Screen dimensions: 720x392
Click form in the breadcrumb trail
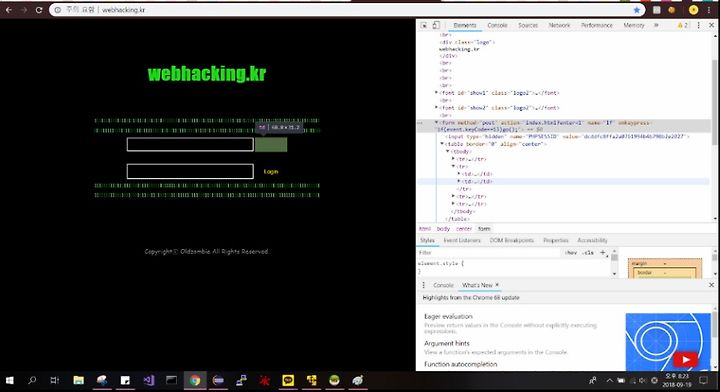tap(484, 229)
